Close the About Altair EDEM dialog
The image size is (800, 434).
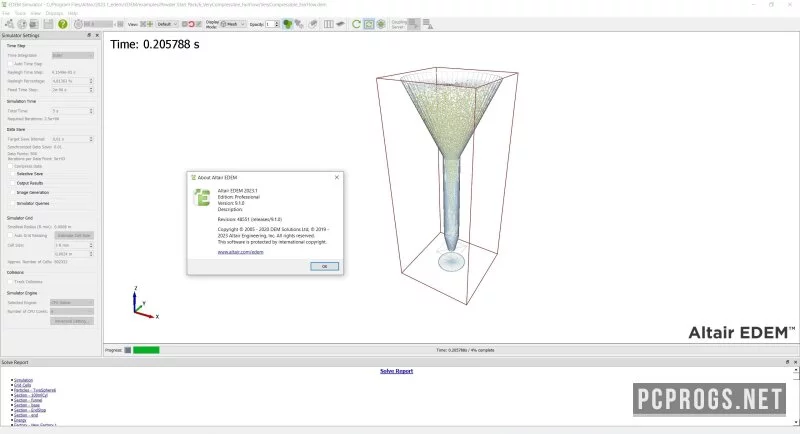pyautogui.click(x=337, y=177)
